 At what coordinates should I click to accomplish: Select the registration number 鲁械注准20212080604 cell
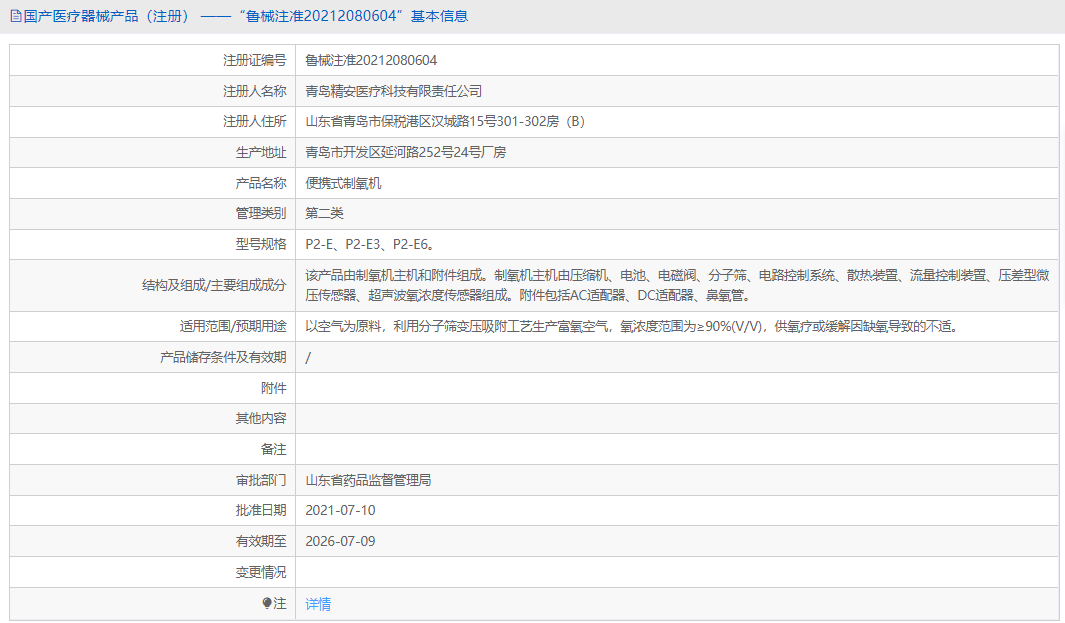[x=378, y=60]
